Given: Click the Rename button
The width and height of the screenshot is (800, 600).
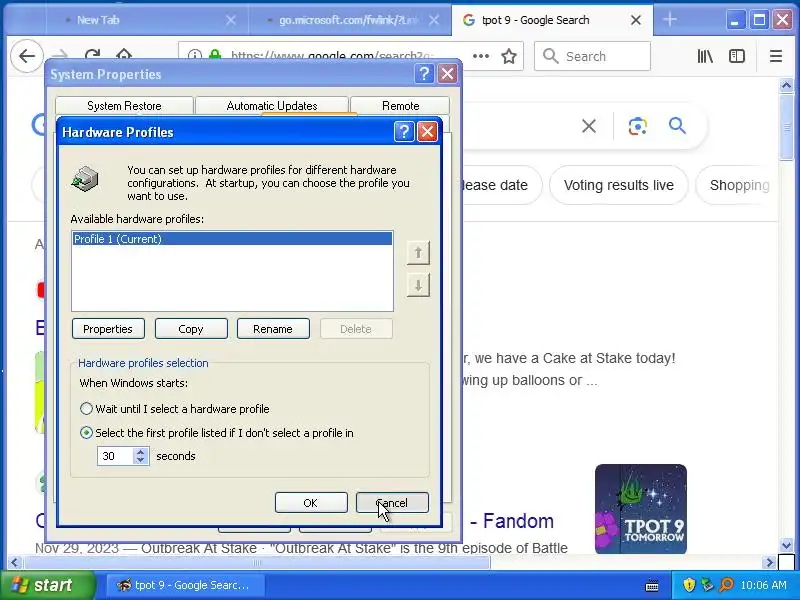Looking at the screenshot, I should tap(273, 329).
